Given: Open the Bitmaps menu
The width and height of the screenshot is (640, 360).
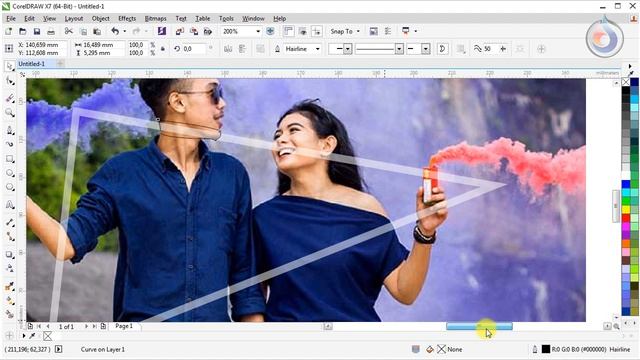Looking at the screenshot, I should (x=156, y=18).
